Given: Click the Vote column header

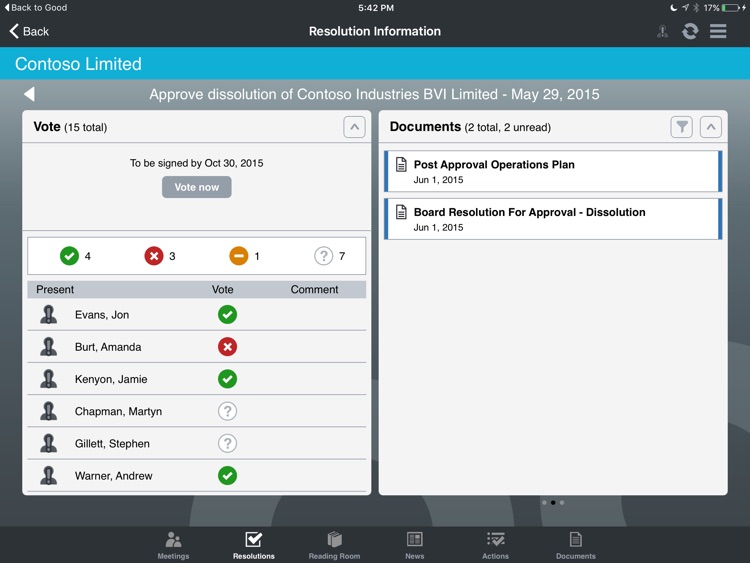Looking at the screenshot, I should tap(222, 289).
